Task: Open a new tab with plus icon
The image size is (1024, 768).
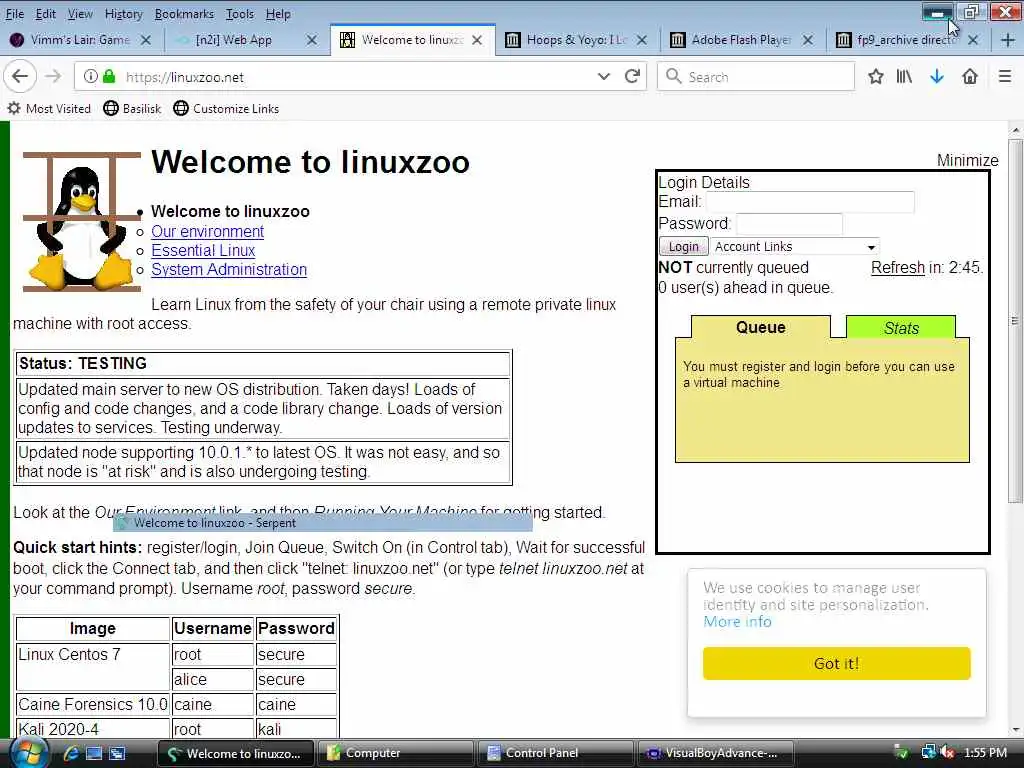Action: tap(1008, 40)
